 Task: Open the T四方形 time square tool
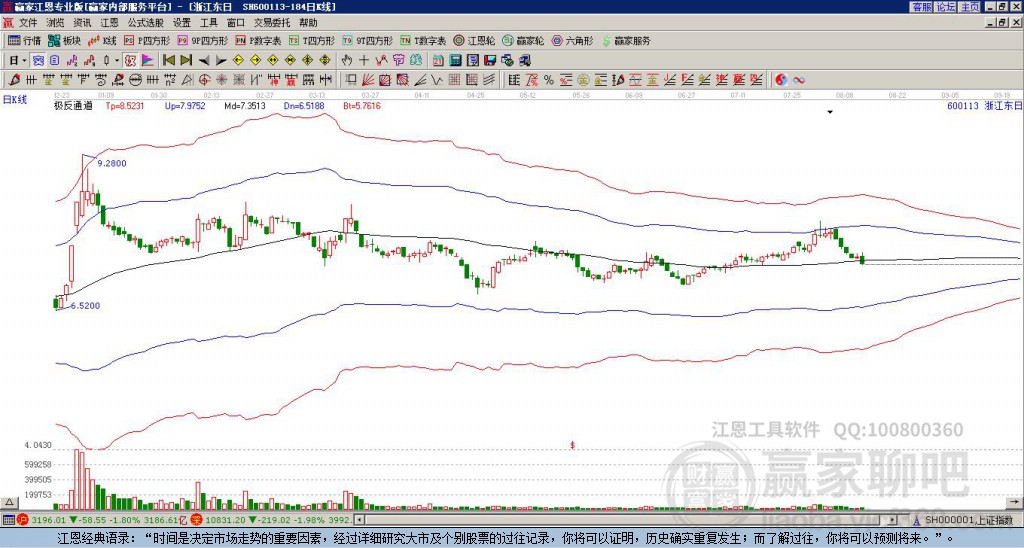(x=312, y=40)
